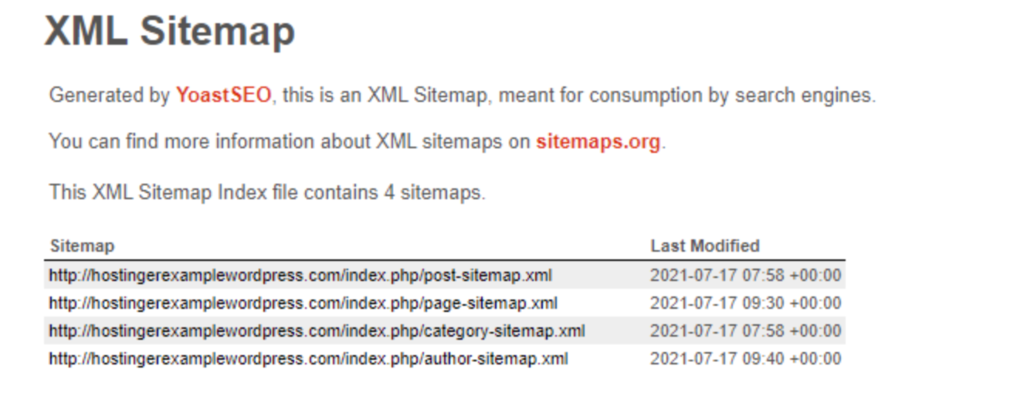
Task: Click the word Sitemap in the large title
Action: [217, 31]
